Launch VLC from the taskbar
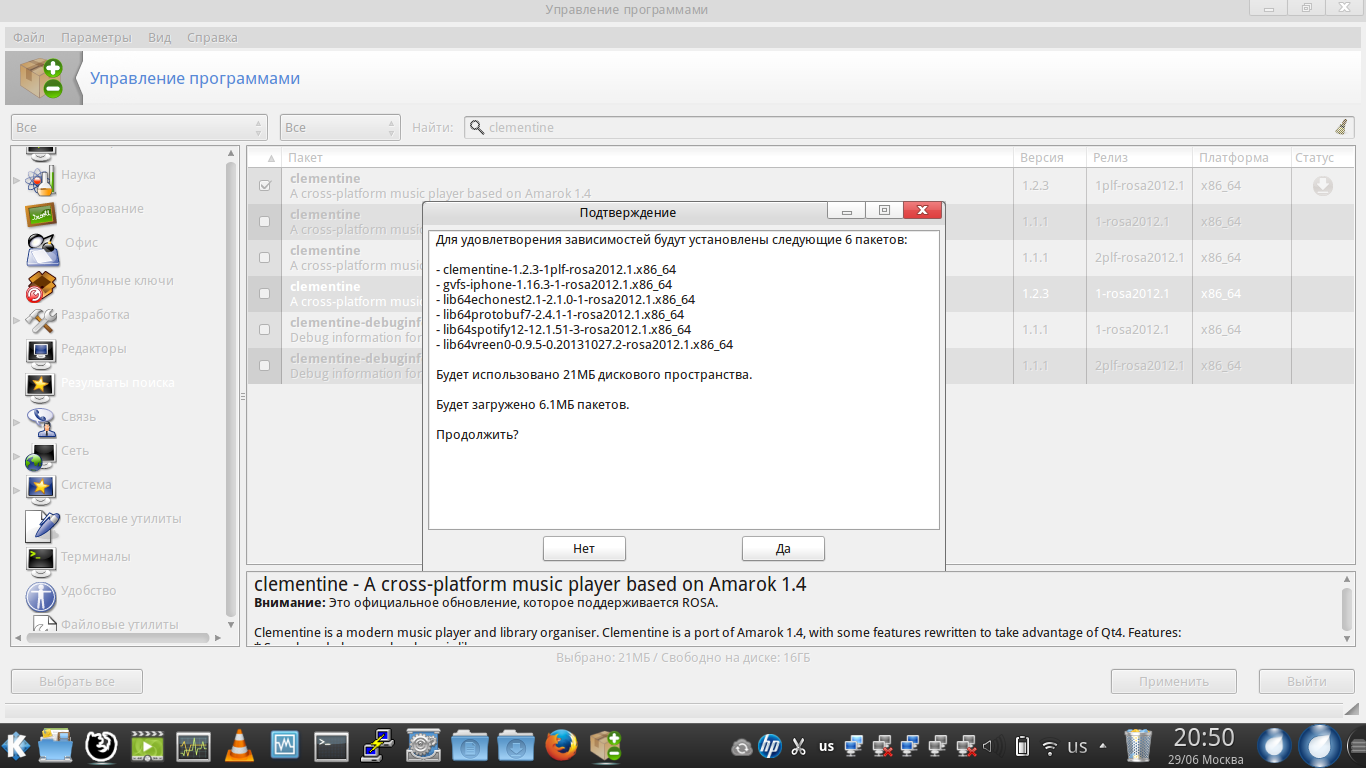 238,745
